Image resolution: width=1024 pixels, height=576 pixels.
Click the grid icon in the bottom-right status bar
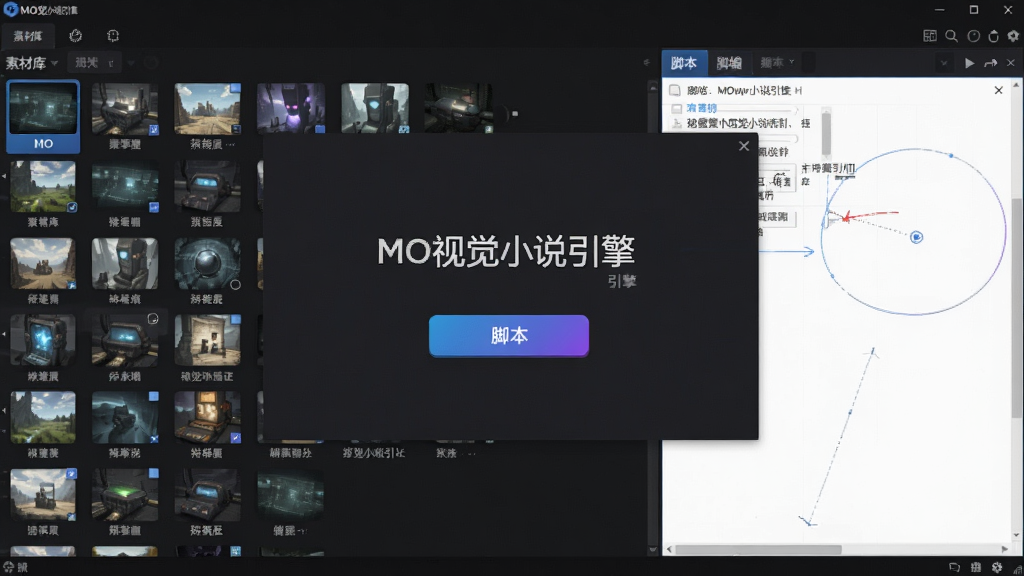(976, 568)
